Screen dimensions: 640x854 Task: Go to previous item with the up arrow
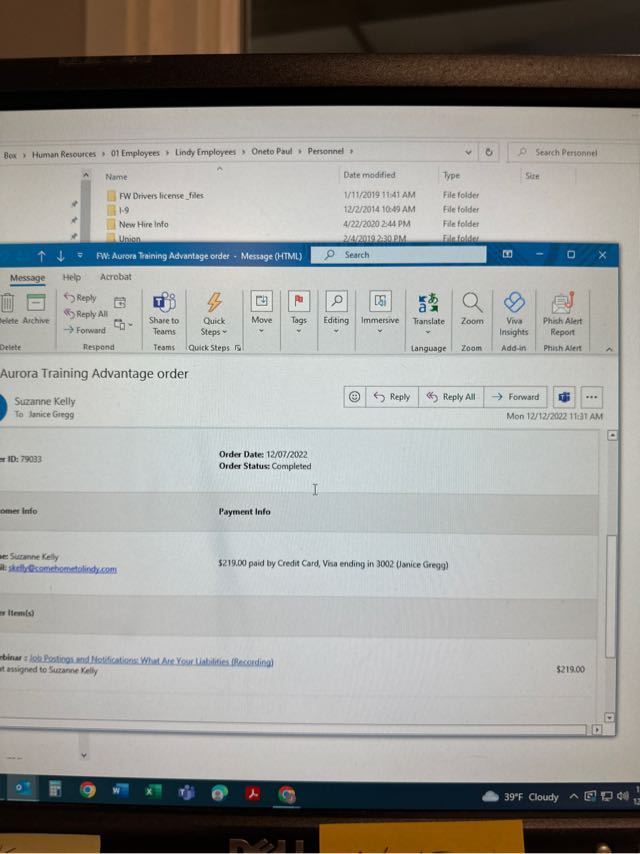tap(41, 255)
